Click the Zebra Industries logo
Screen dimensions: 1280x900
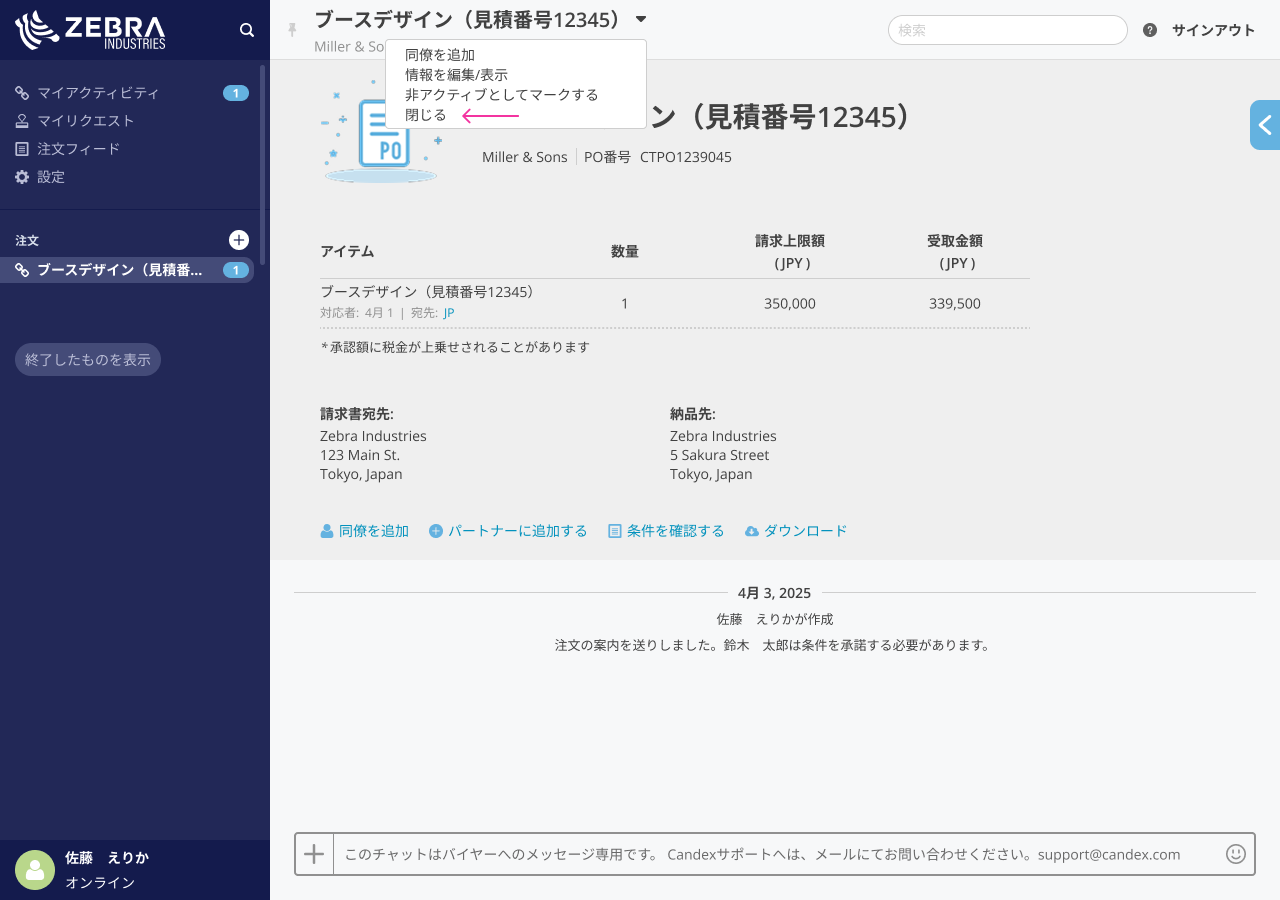[91, 30]
